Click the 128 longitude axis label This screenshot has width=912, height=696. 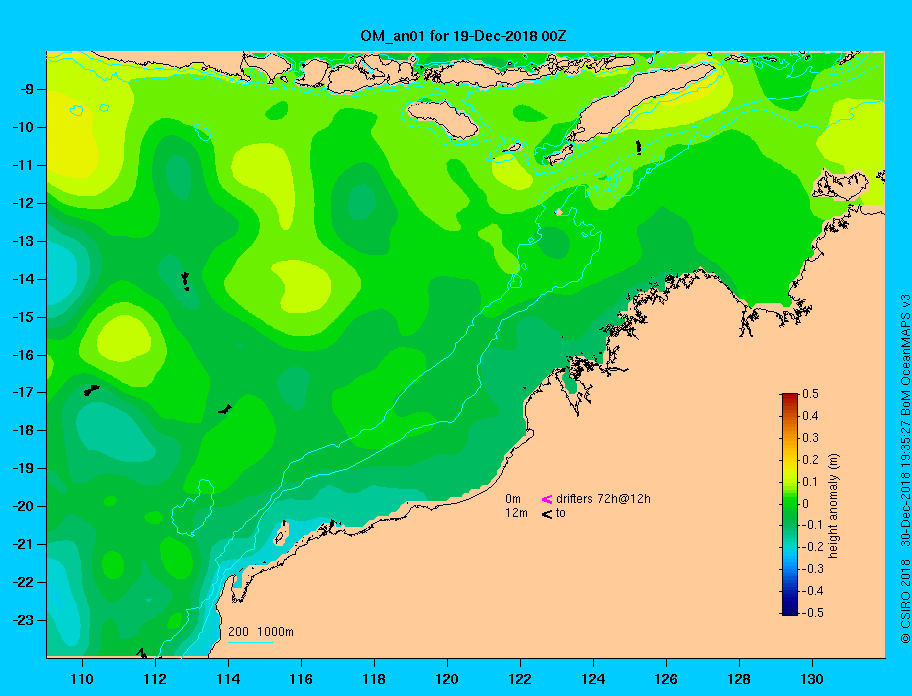(x=739, y=679)
